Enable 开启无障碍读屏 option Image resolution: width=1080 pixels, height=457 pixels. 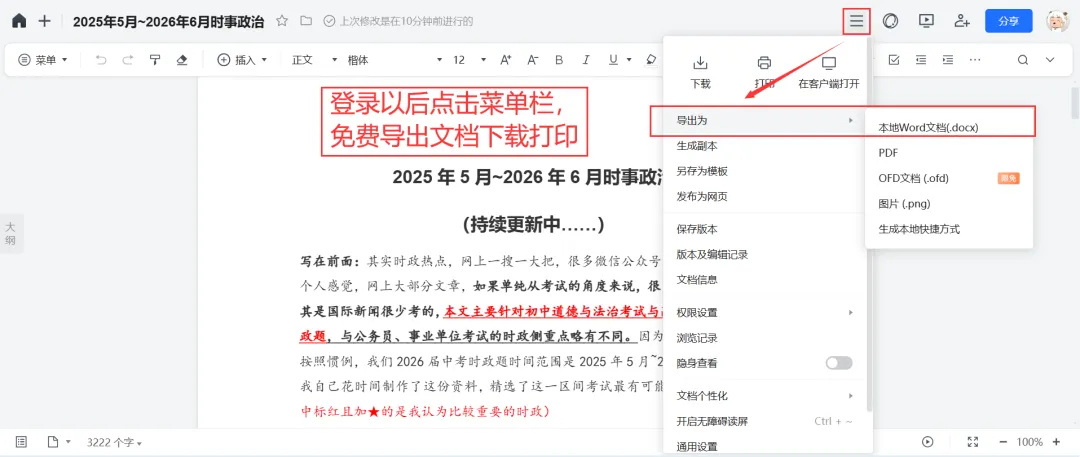click(x=764, y=421)
